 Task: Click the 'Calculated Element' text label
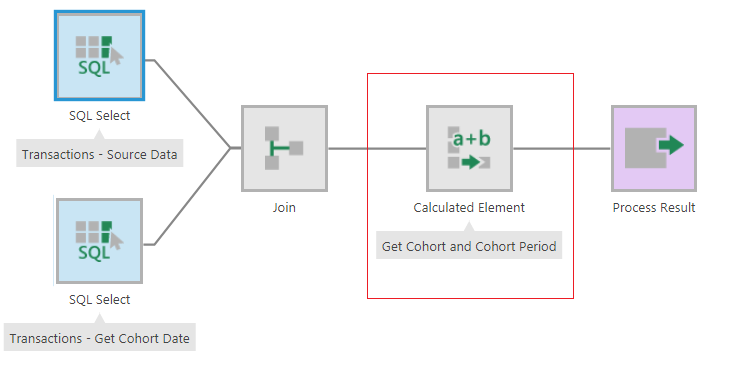pyautogui.click(x=469, y=207)
